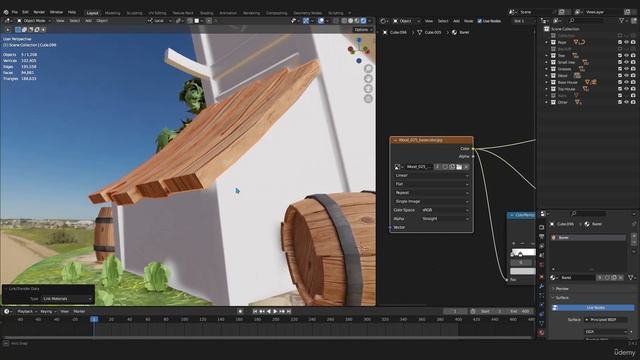Switch viewport to wireframe shading
This screenshot has height=360, width=640.
pos(344,21)
